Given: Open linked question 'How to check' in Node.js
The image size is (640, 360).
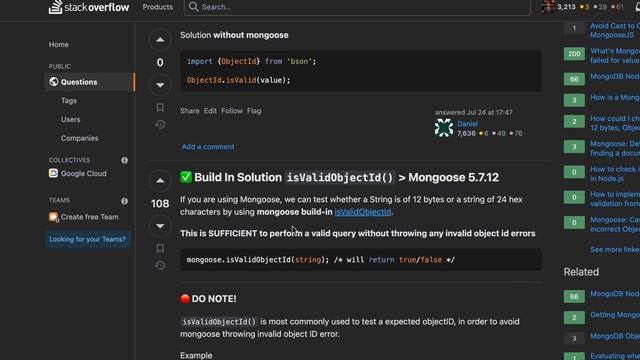Looking at the screenshot, I should (615, 174).
